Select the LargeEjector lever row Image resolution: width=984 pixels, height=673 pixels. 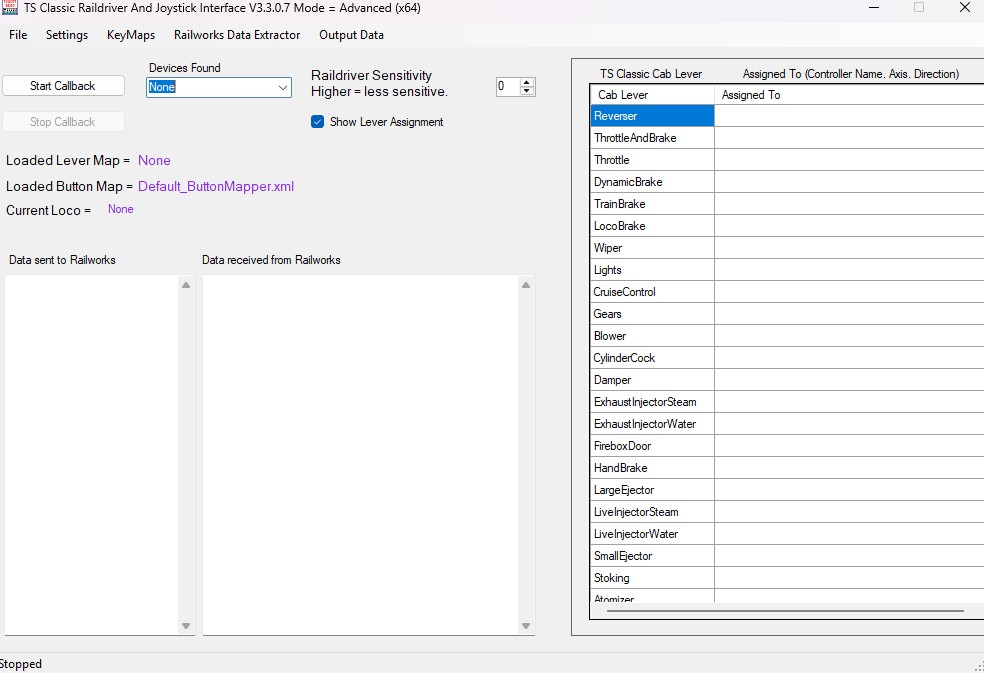coord(652,490)
